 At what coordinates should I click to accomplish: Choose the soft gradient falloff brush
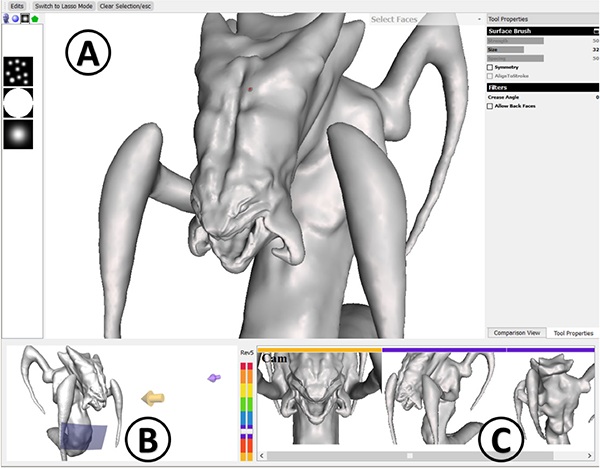[18, 135]
